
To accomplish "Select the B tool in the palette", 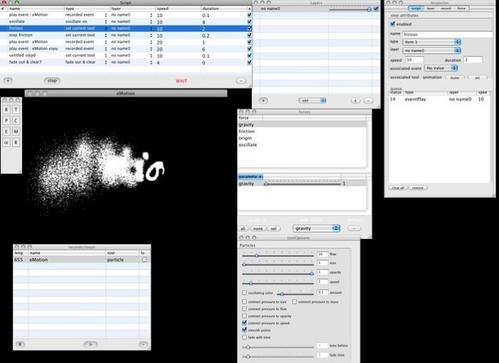I will pyautogui.click(x=6, y=110).
